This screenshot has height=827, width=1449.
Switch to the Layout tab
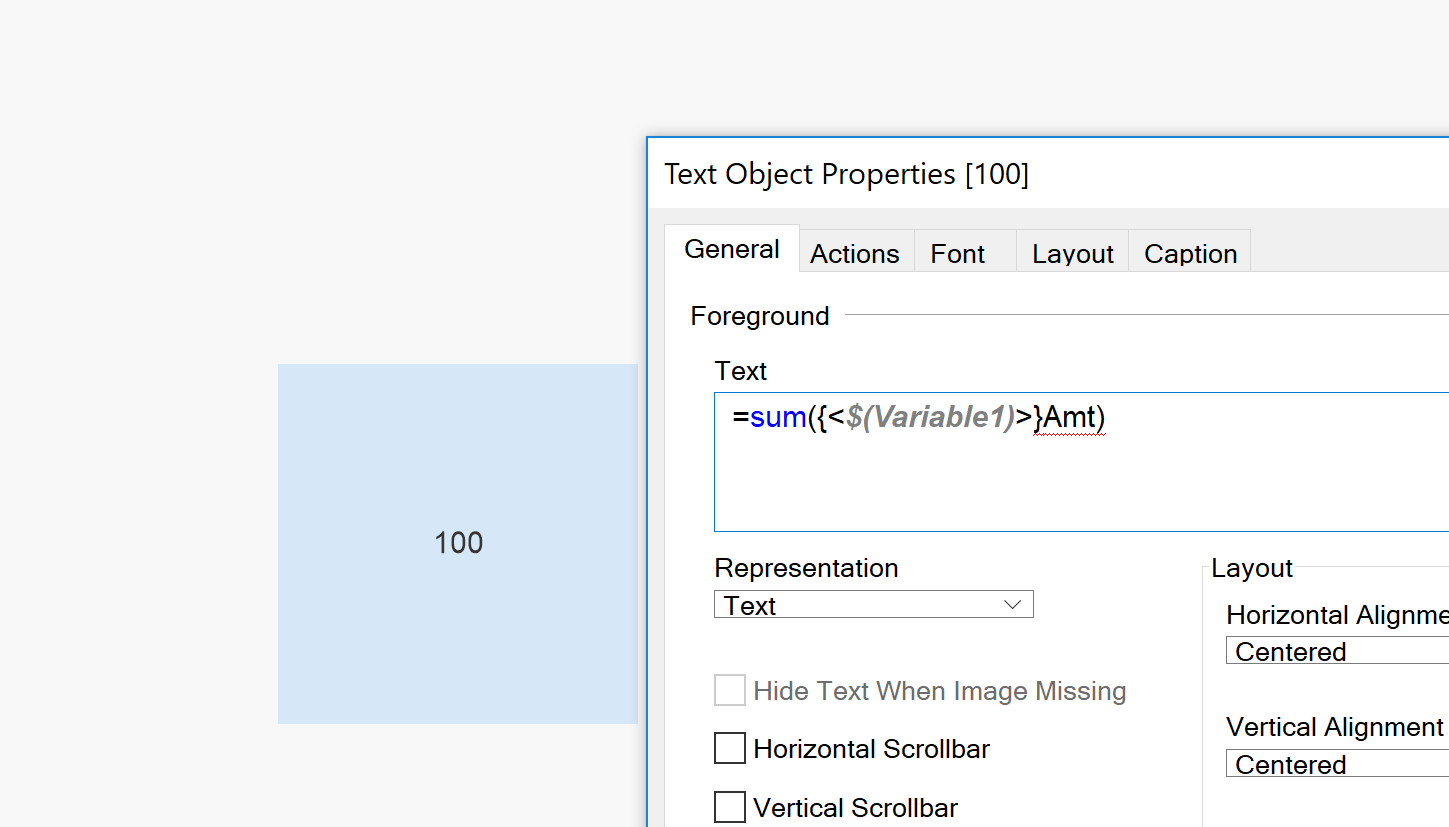(1073, 253)
